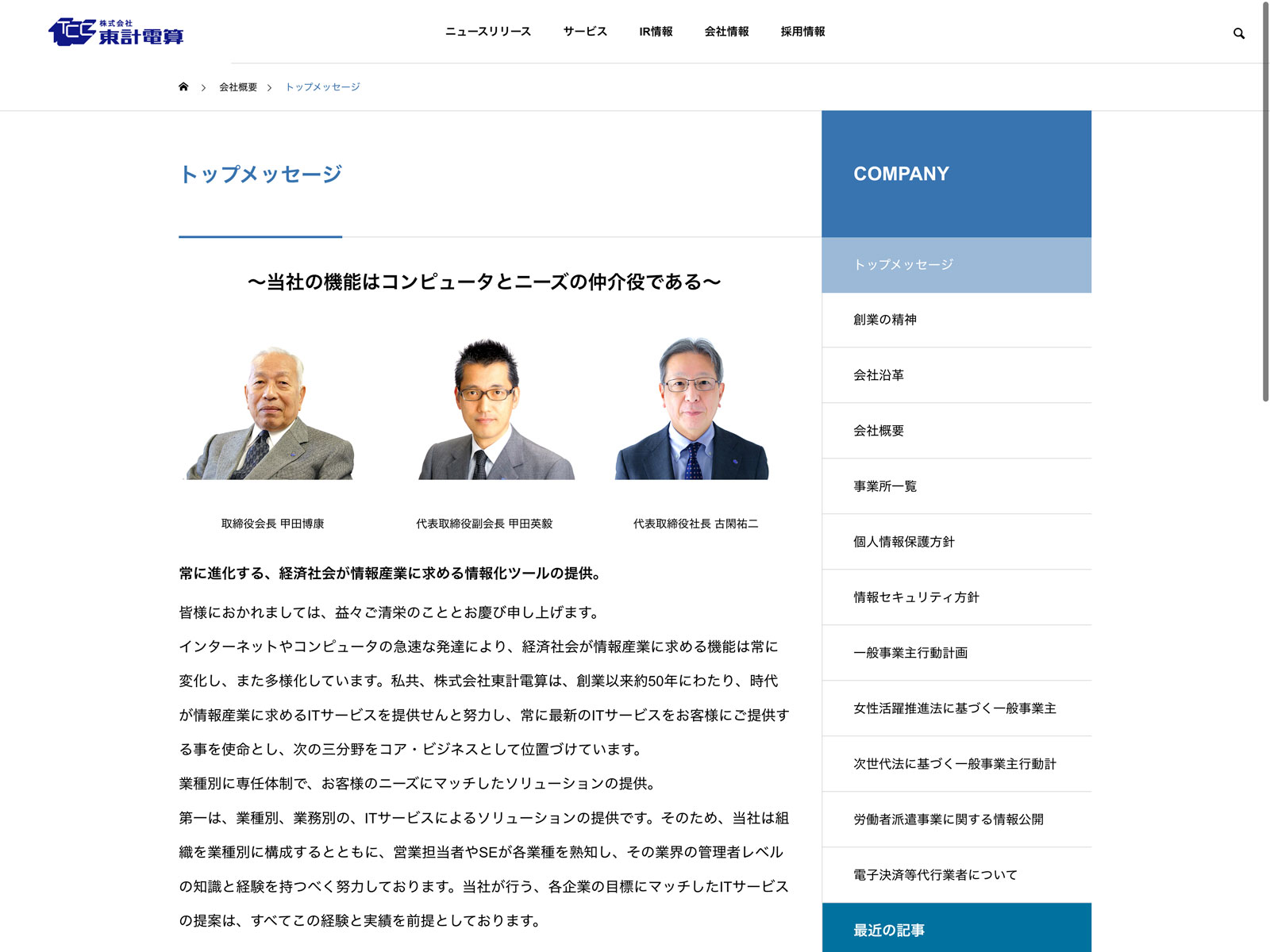
Task: Open 労働者派遣事業に関する情報公開 link
Action: (949, 820)
